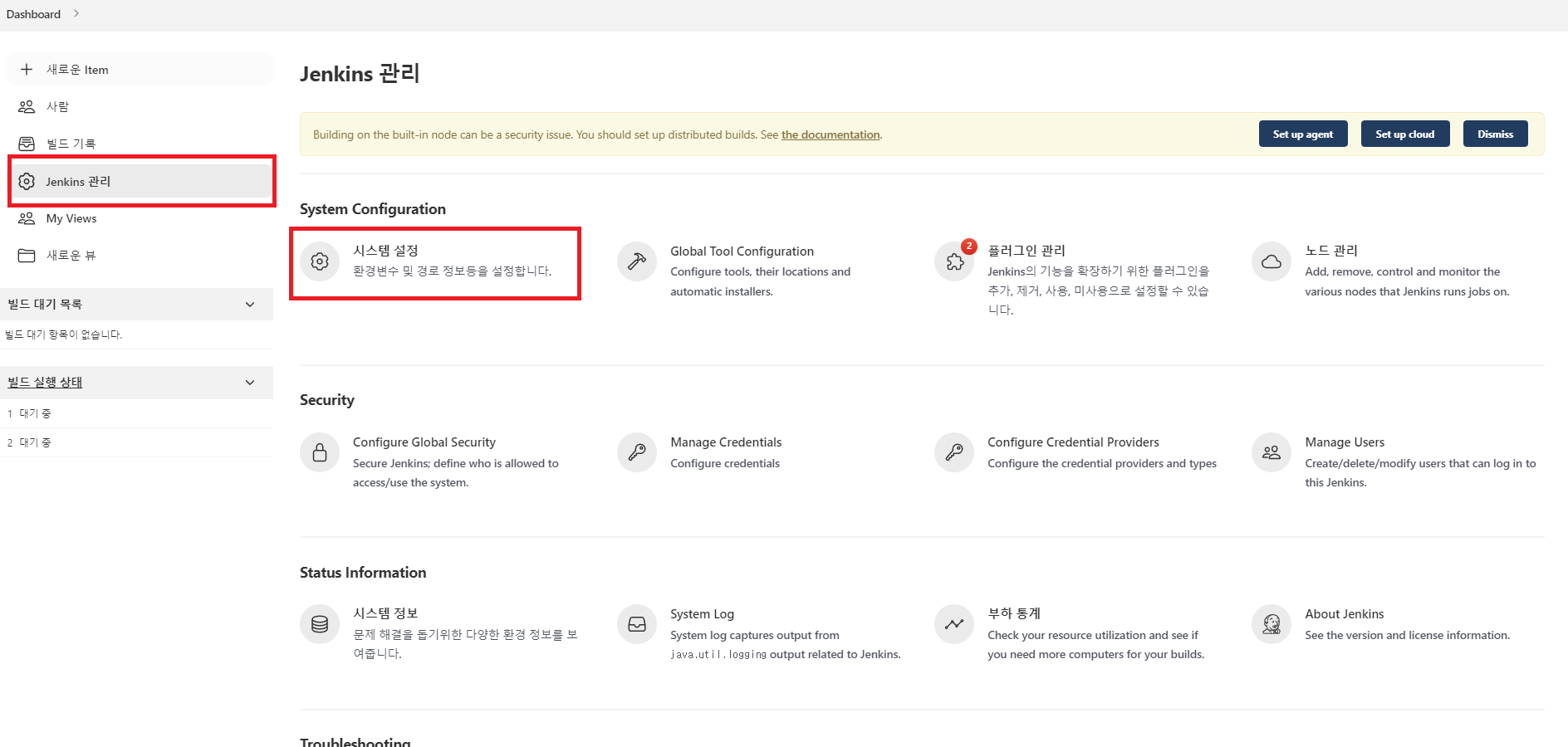Open the About Jenkins title link
The image size is (1568, 747).
pyautogui.click(x=1344, y=614)
